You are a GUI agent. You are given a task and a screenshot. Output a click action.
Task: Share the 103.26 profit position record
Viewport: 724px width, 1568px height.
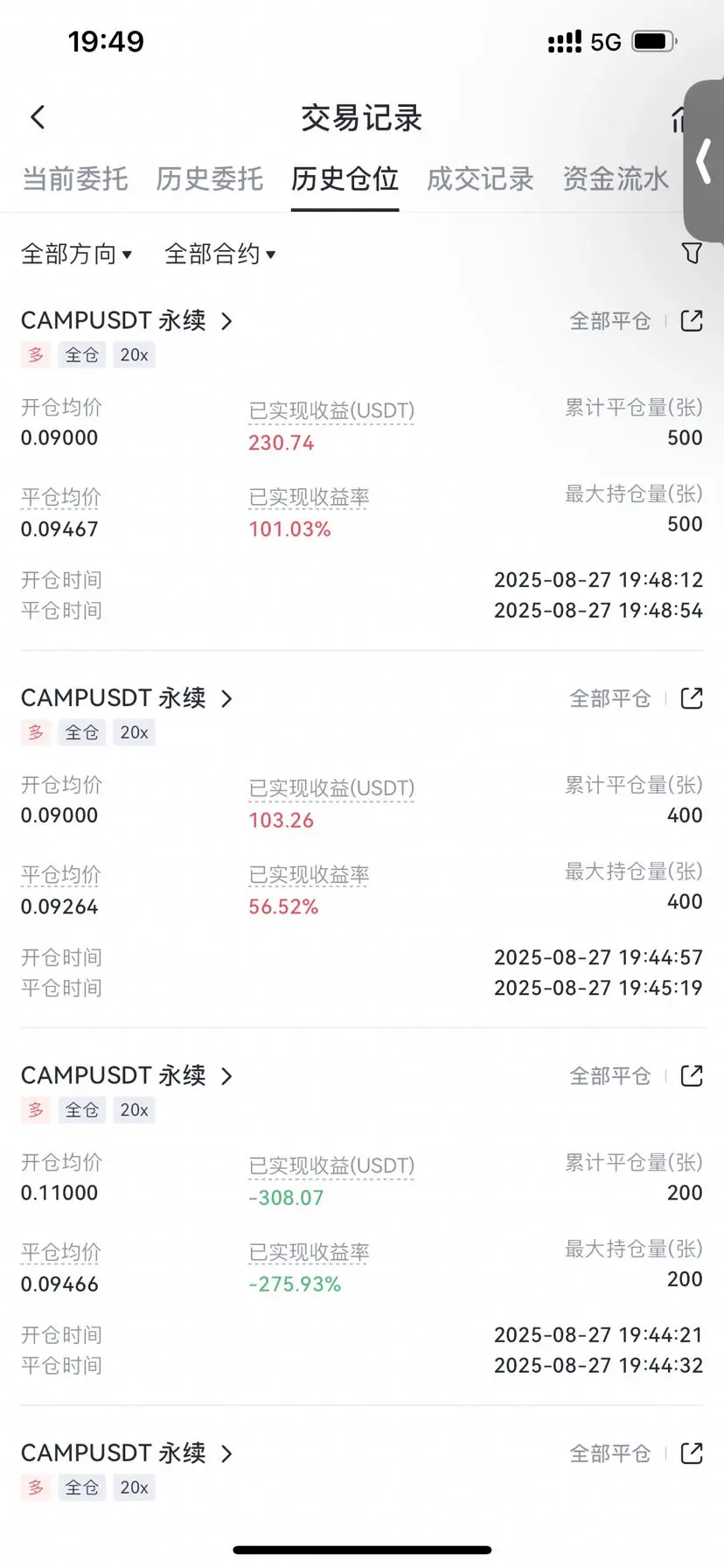point(692,698)
